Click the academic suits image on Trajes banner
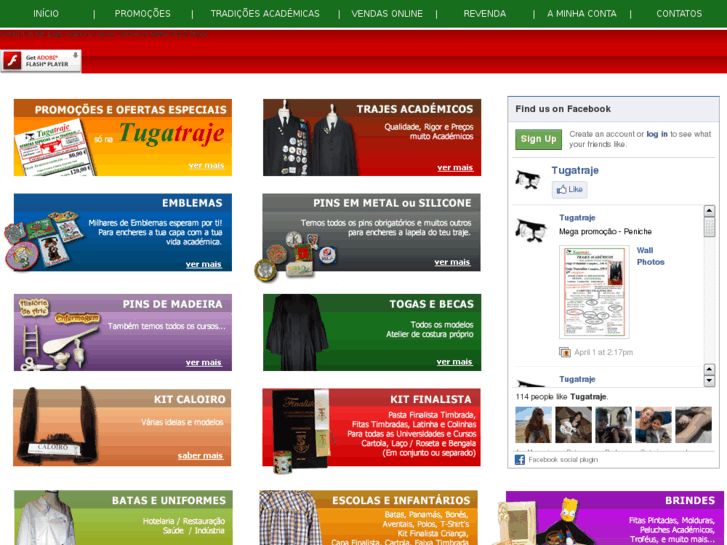Image resolution: width=727 pixels, height=545 pixels. point(311,138)
